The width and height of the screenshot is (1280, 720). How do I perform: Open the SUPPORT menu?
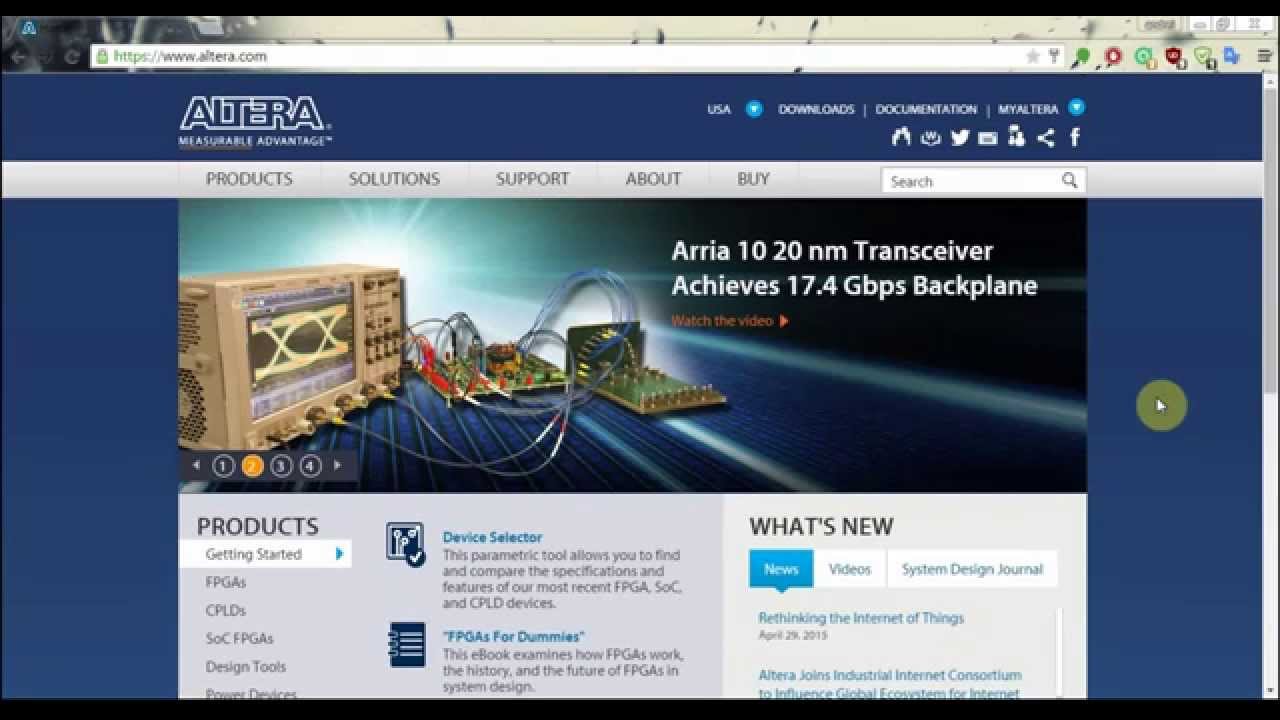532,179
